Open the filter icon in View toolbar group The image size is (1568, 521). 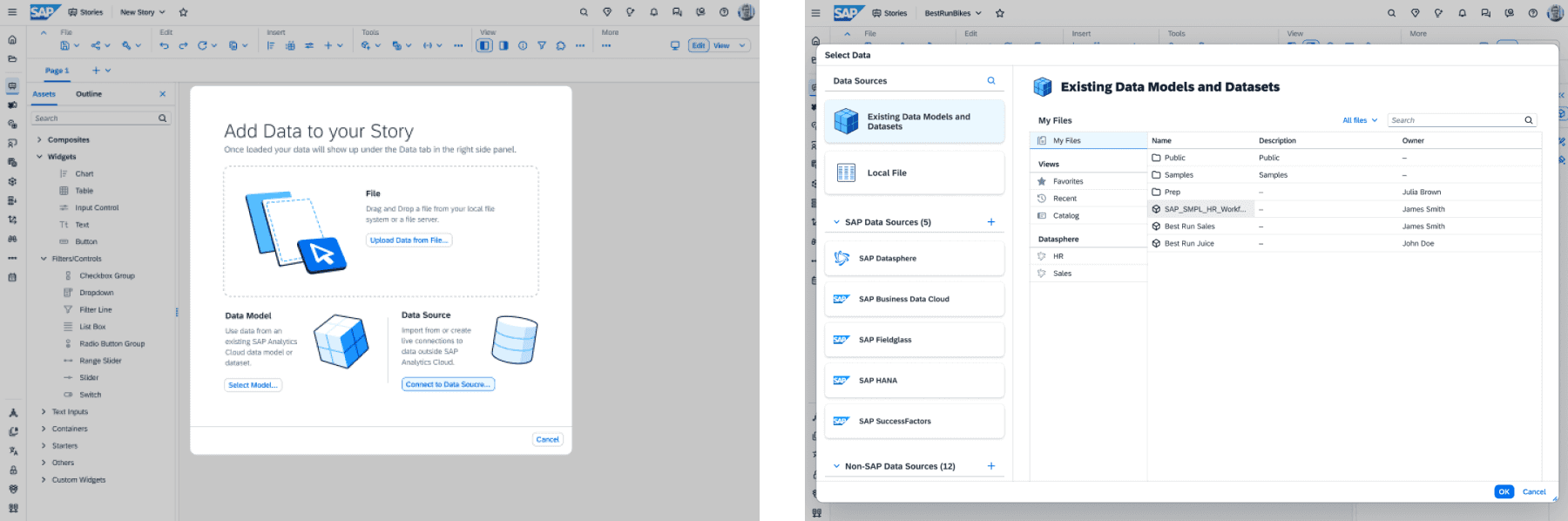(542, 45)
